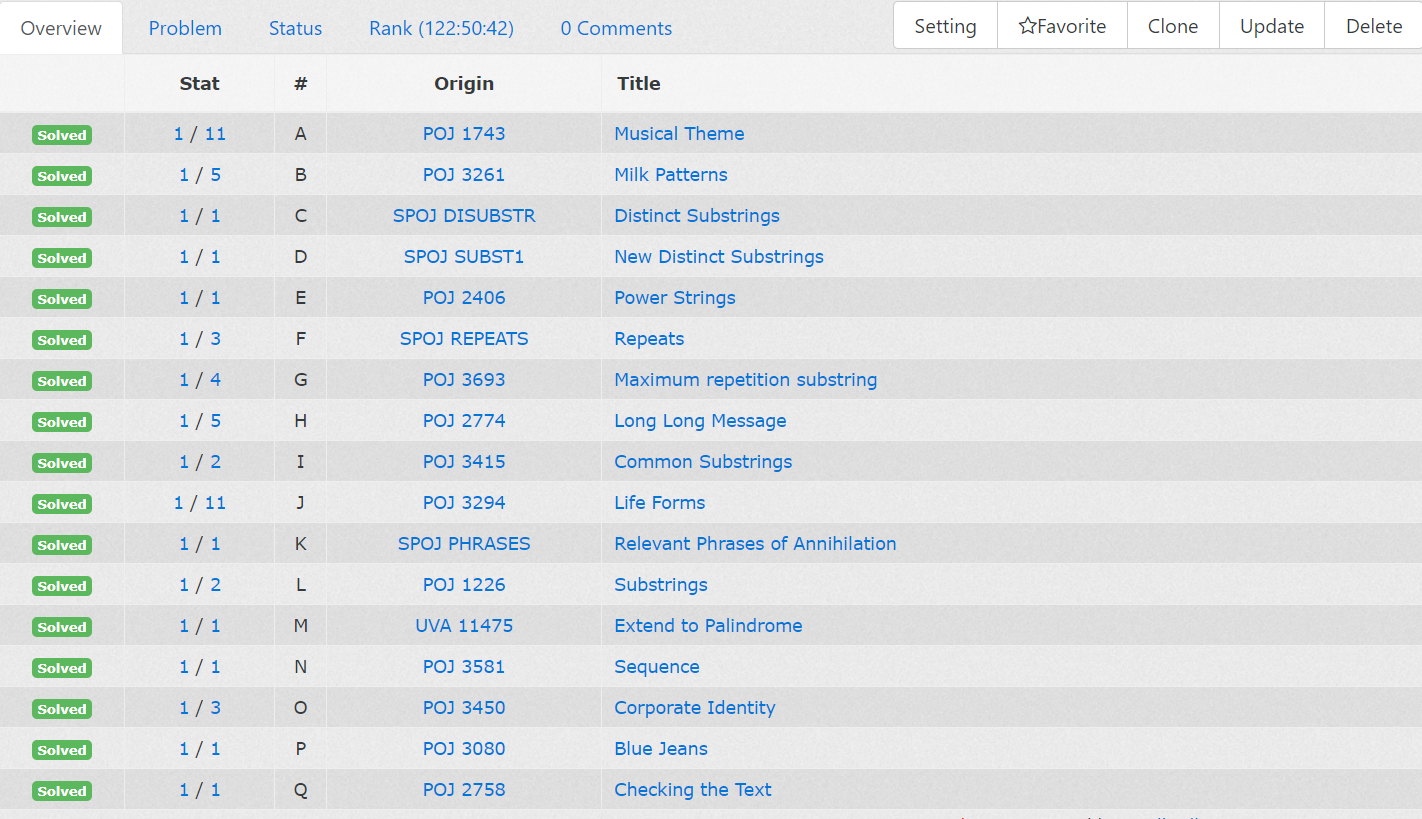Open problem New Distinct Substrings
The width and height of the screenshot is (1422, 819).
pyautogui.click(x=719, y=256)
